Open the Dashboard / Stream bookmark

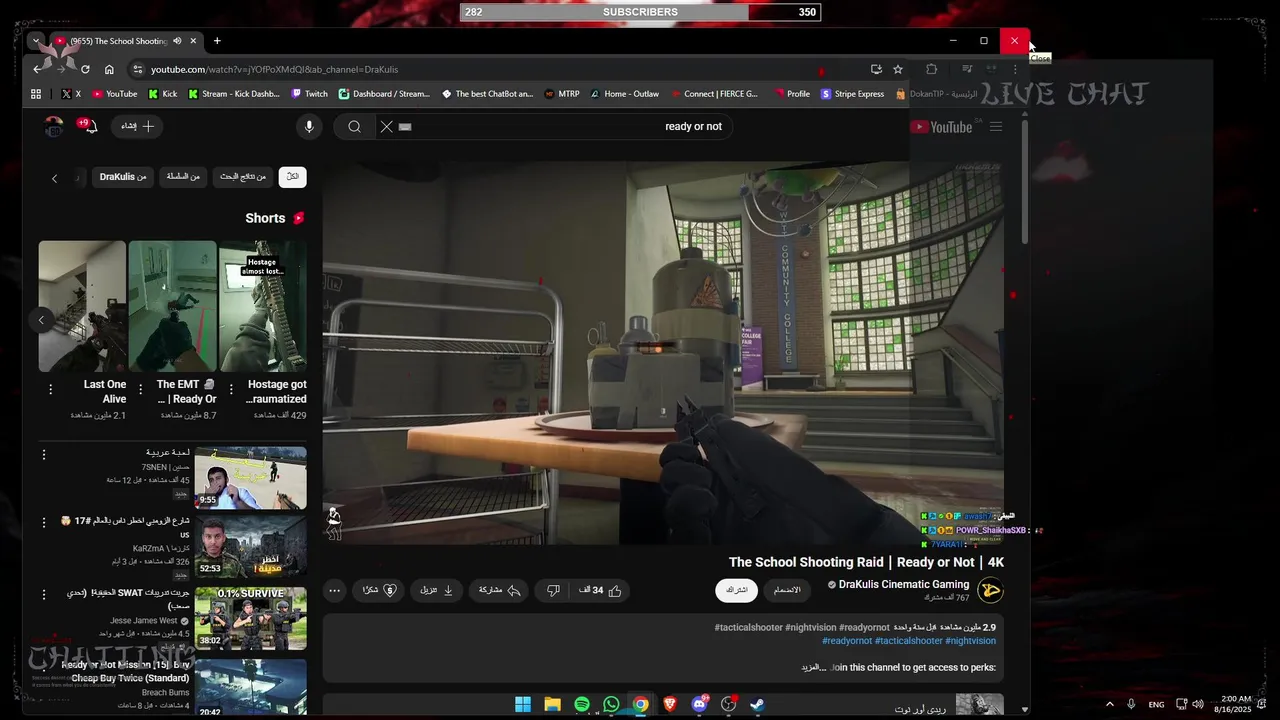pos(384,94)
